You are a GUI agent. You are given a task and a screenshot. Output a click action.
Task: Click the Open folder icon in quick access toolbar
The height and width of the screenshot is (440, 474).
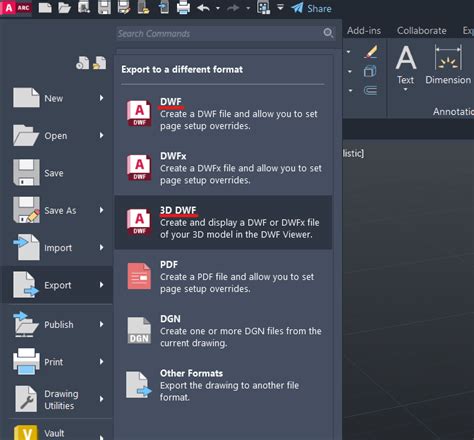[x=64, y=8]
